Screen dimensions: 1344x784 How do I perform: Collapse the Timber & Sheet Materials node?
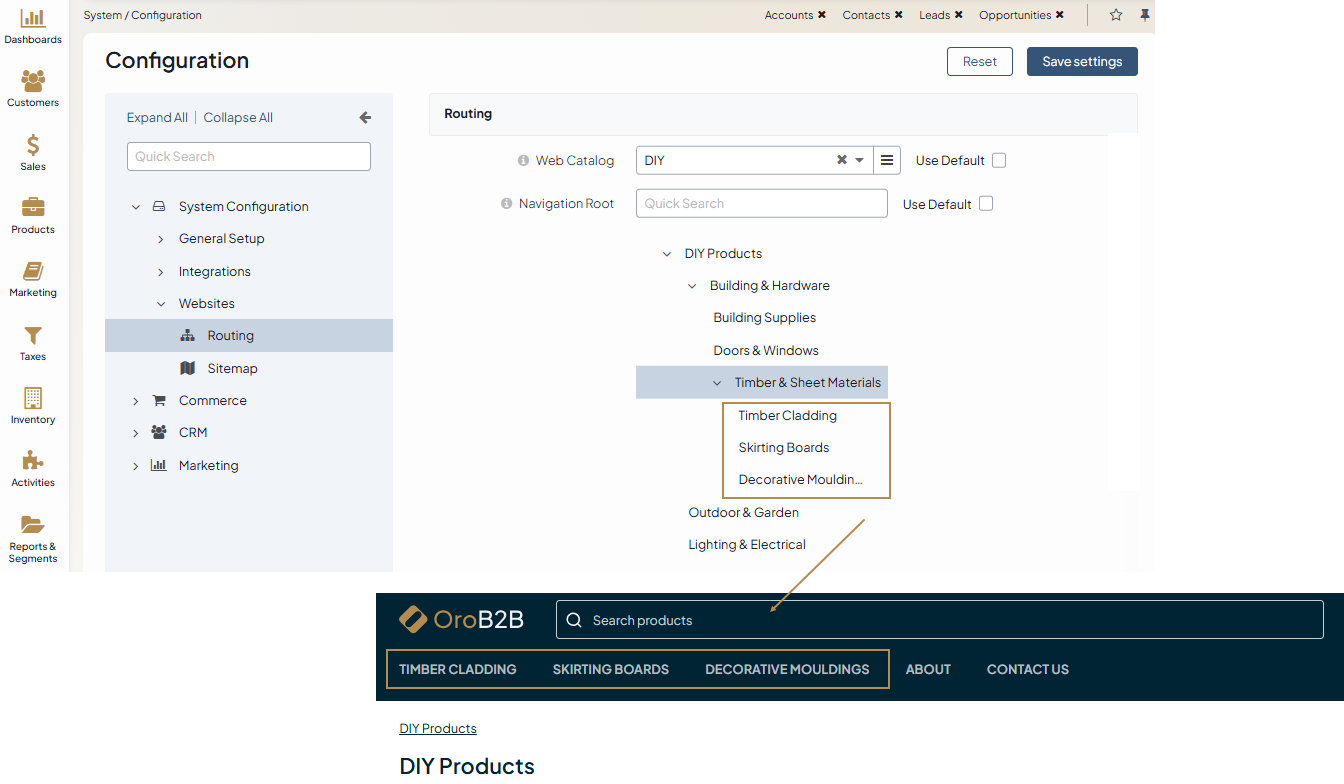click(717, 383)
